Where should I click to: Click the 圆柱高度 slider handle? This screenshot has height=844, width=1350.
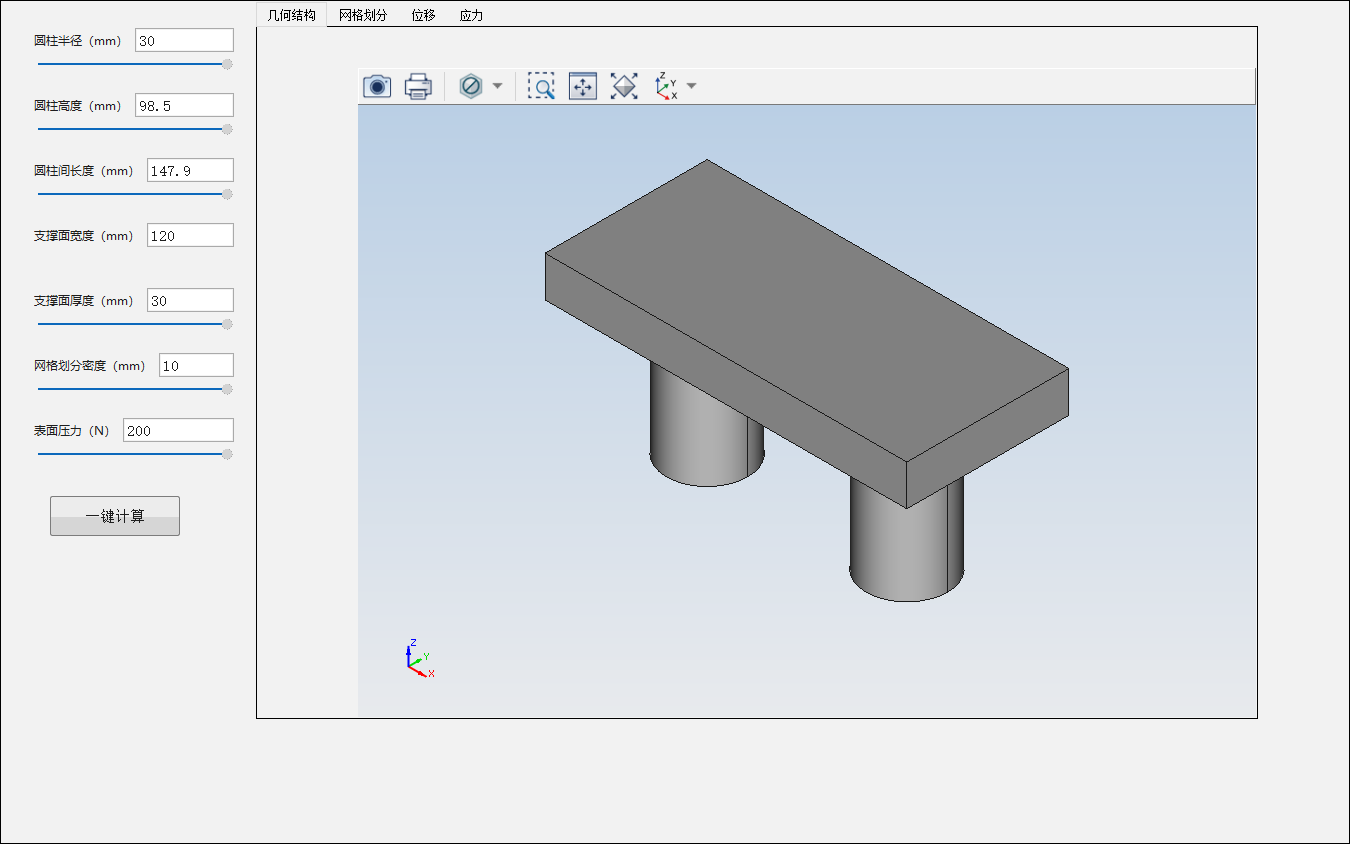pos(227,129)
